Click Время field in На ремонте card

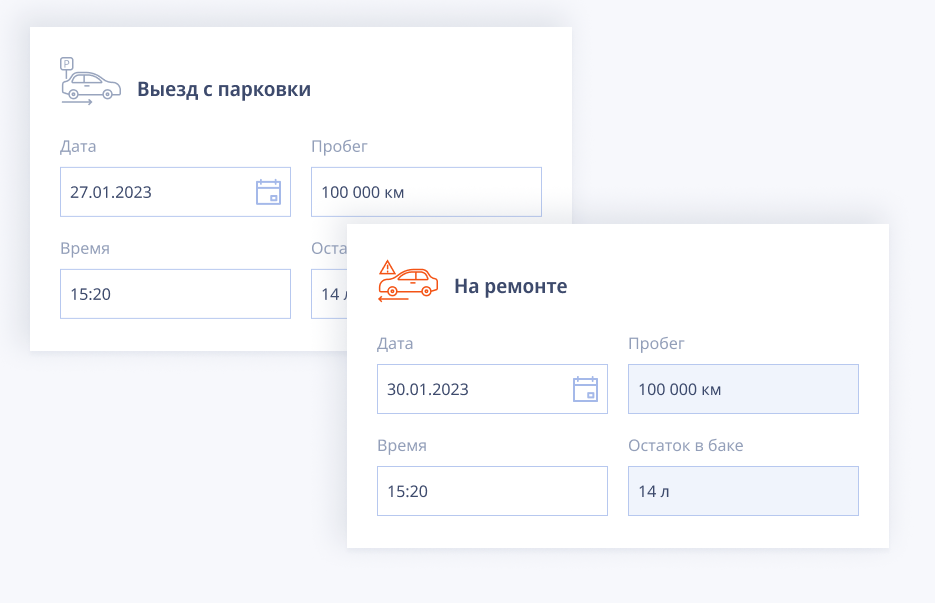tap(492, 491)
